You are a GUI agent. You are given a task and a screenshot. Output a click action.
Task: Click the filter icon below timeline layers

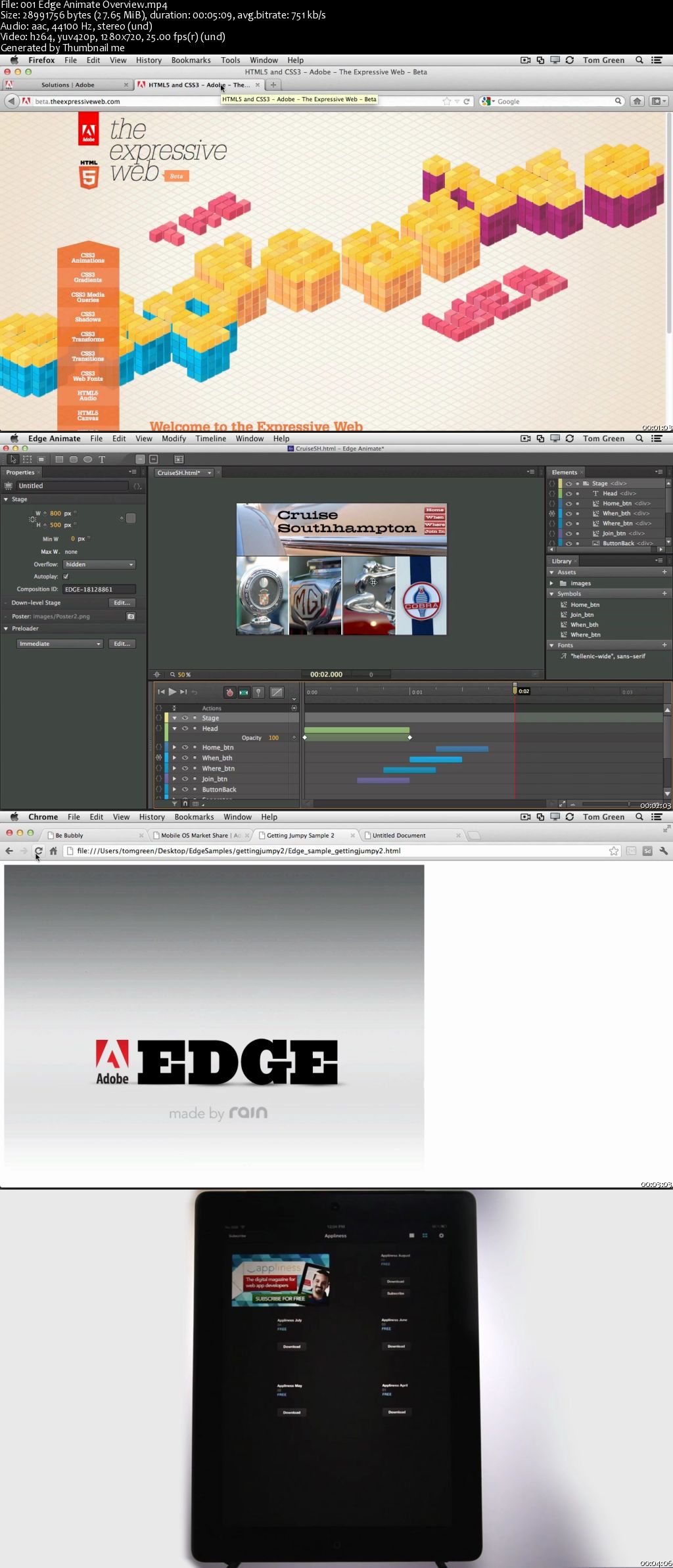pos(174,803)
